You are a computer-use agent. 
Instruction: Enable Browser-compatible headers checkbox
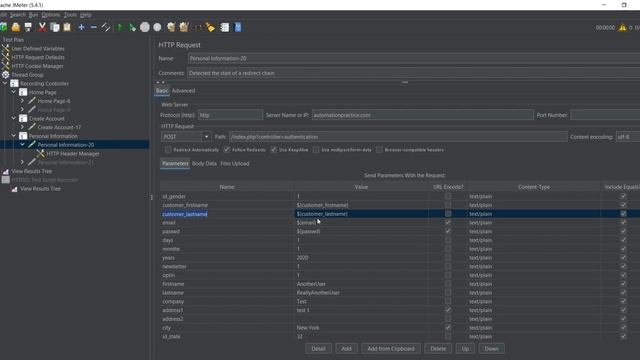tap(379, 150)
